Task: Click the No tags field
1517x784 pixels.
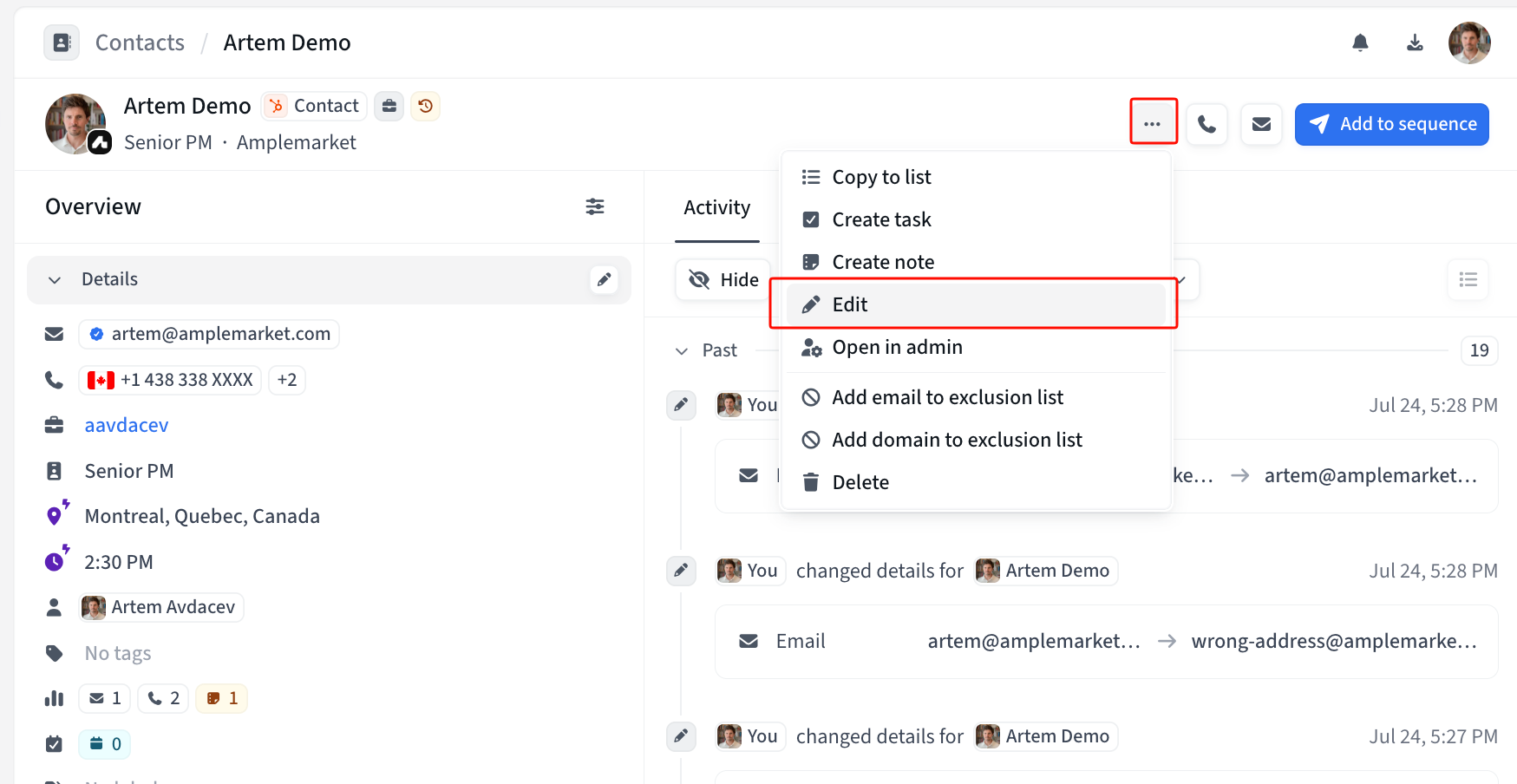Action: point(118,653)
